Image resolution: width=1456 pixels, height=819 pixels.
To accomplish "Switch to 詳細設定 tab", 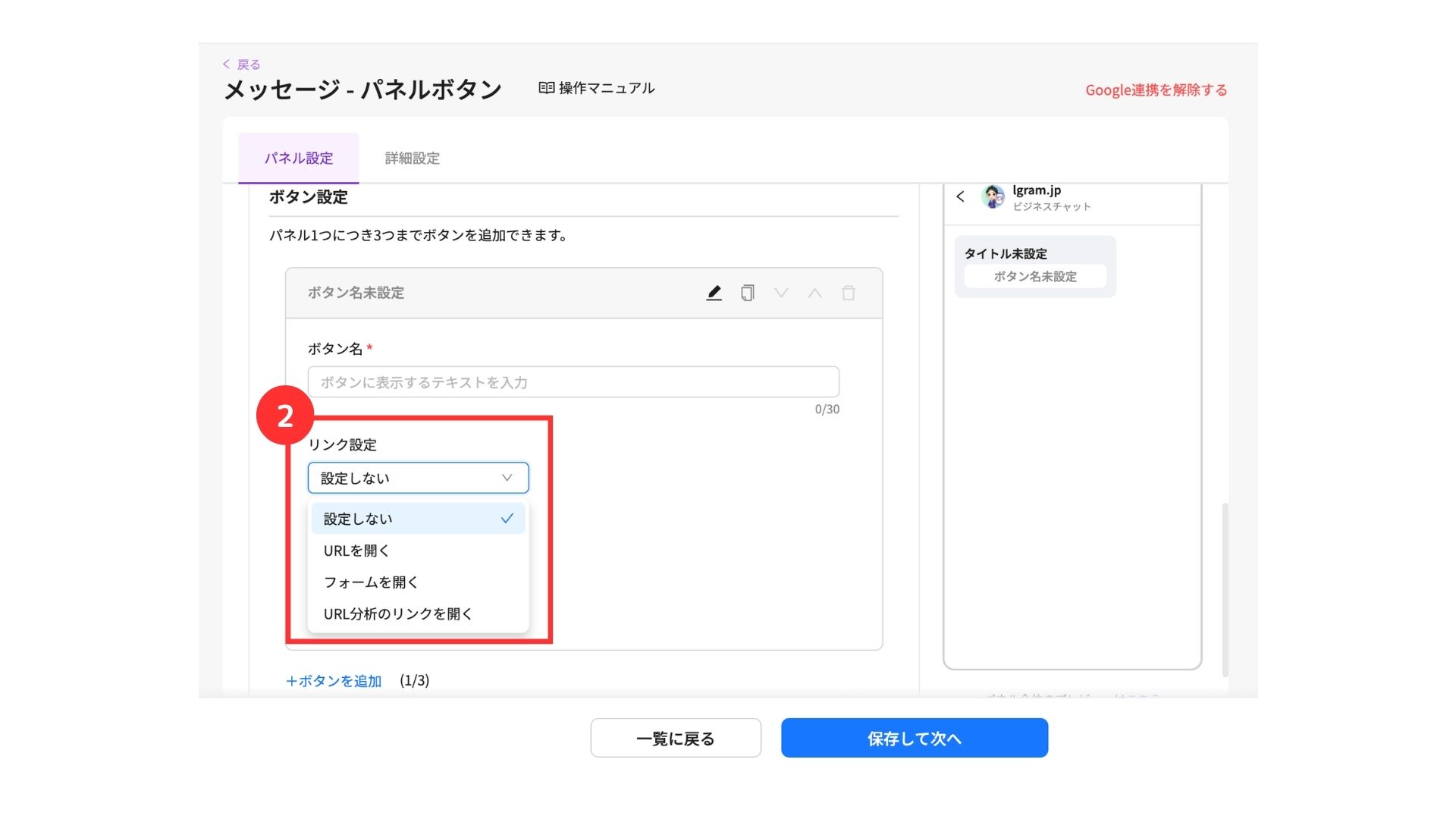I will pyautogui.click(x=412, y=158).
